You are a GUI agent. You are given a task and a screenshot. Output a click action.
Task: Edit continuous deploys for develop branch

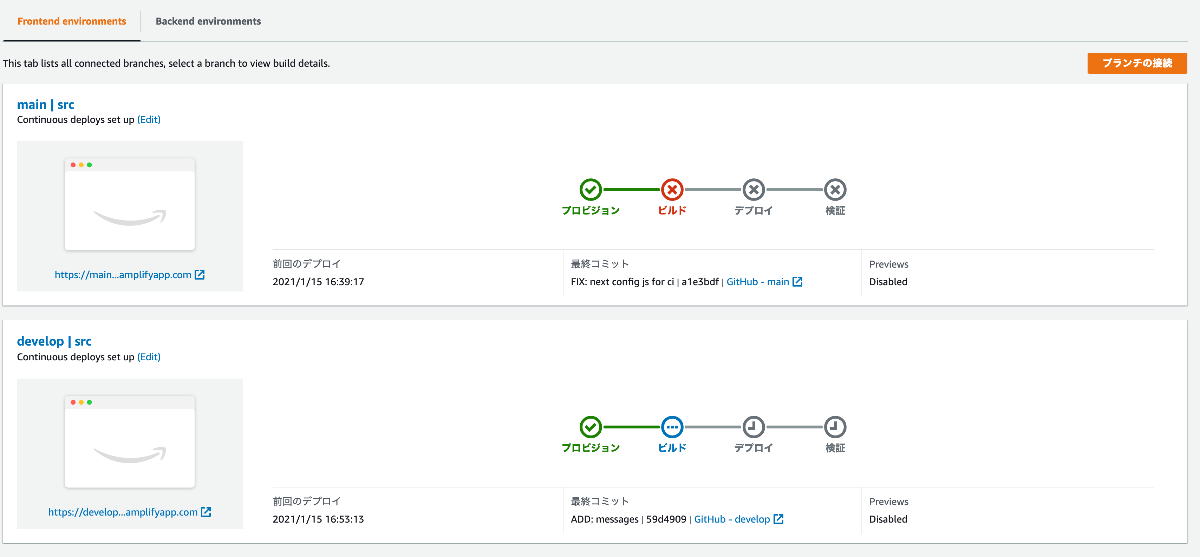tap(149, 357)
